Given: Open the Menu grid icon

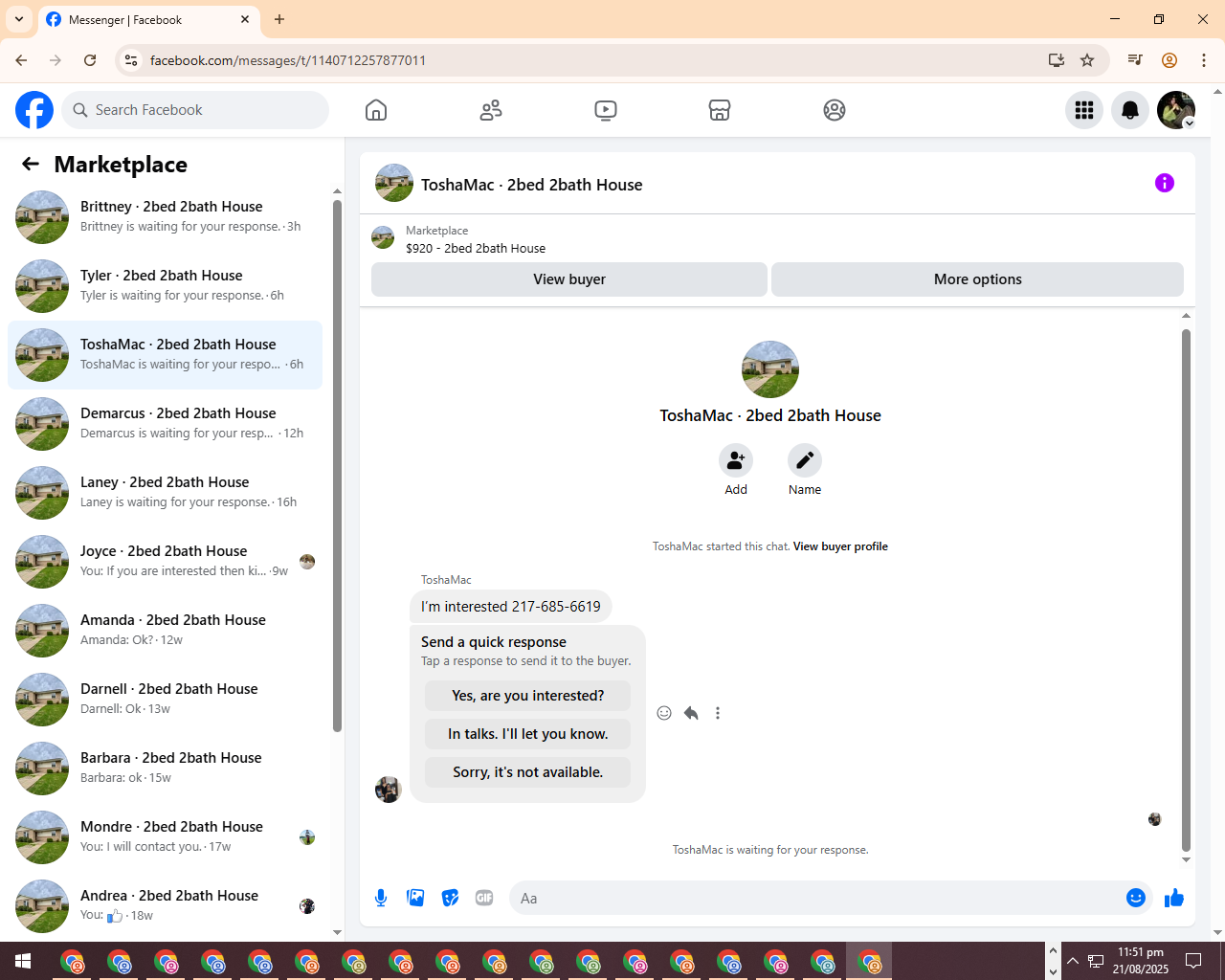Looking at the screenshot, I should pos(1084,110).
